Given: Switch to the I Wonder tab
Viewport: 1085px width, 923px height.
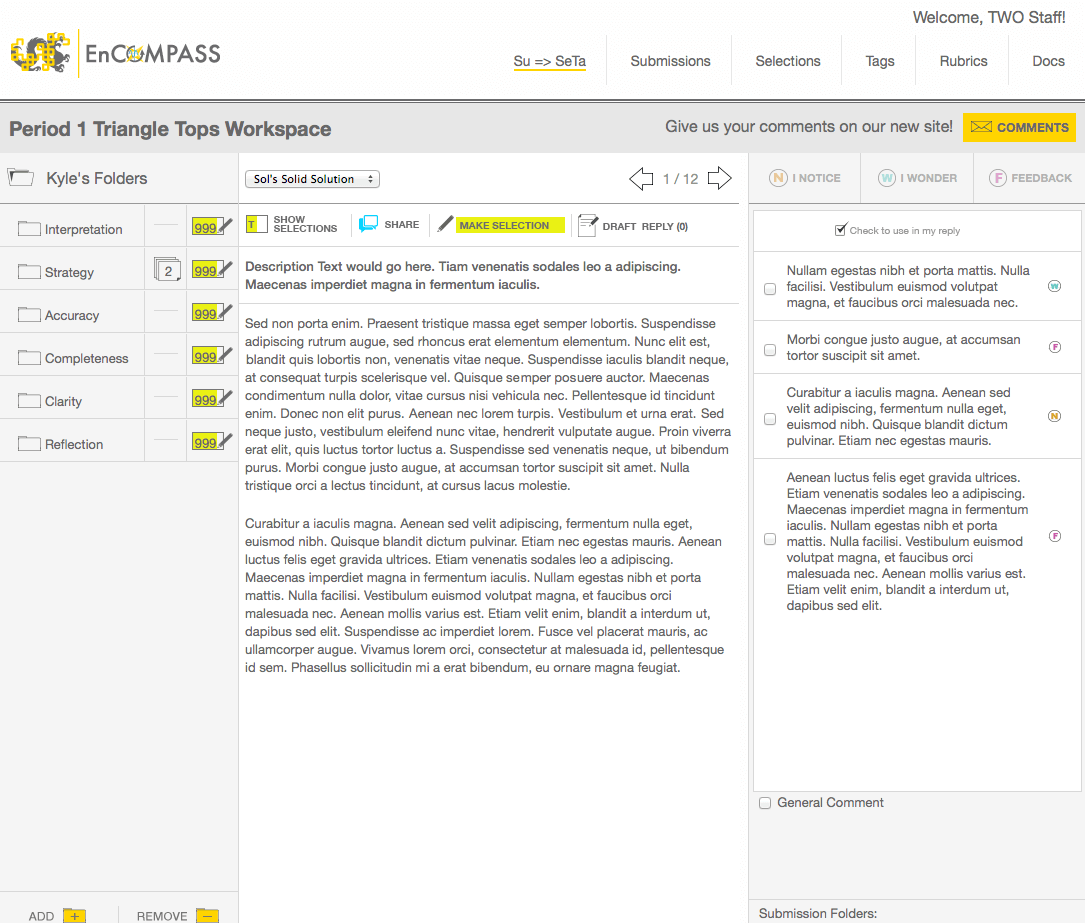Looking at the screenshot, I should pos(917,178).
